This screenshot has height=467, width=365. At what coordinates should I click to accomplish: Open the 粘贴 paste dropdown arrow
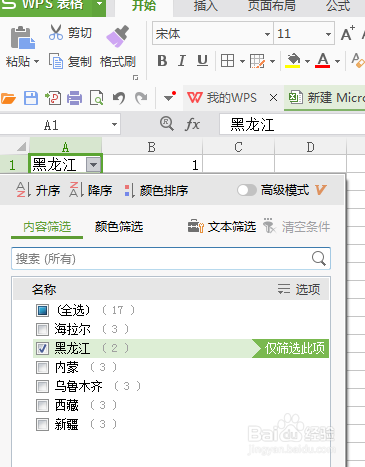[x=36, y=62]
